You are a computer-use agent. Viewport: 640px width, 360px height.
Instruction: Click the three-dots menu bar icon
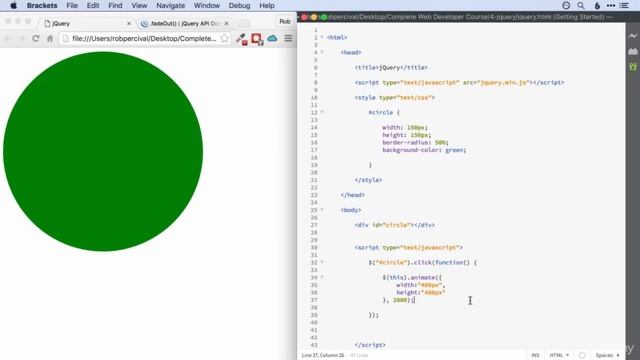tap(611, 5)
